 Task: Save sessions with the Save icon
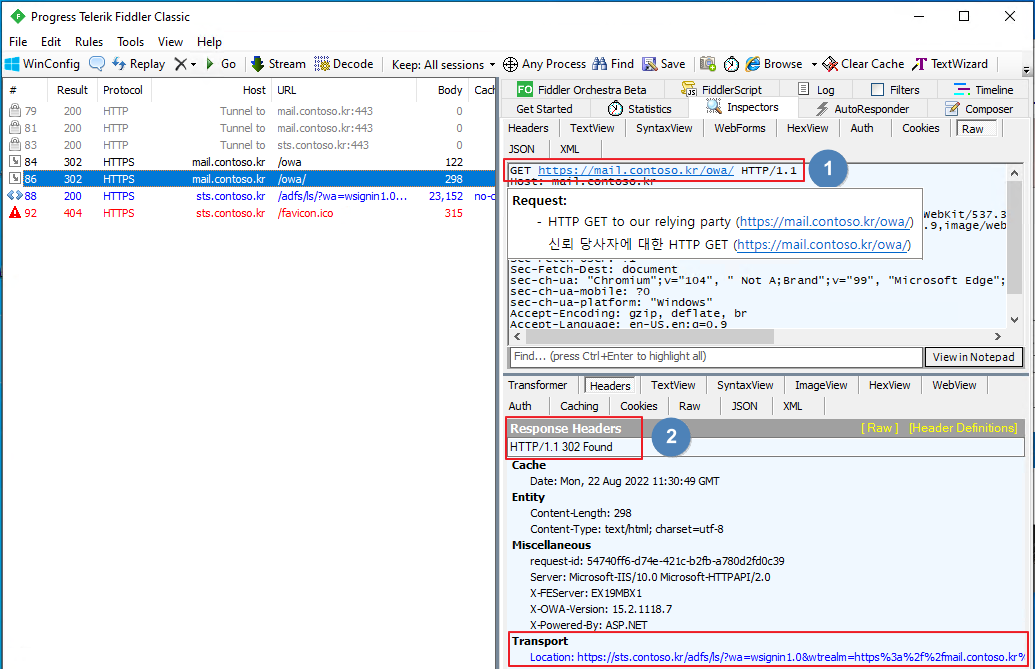pos(650,64)
